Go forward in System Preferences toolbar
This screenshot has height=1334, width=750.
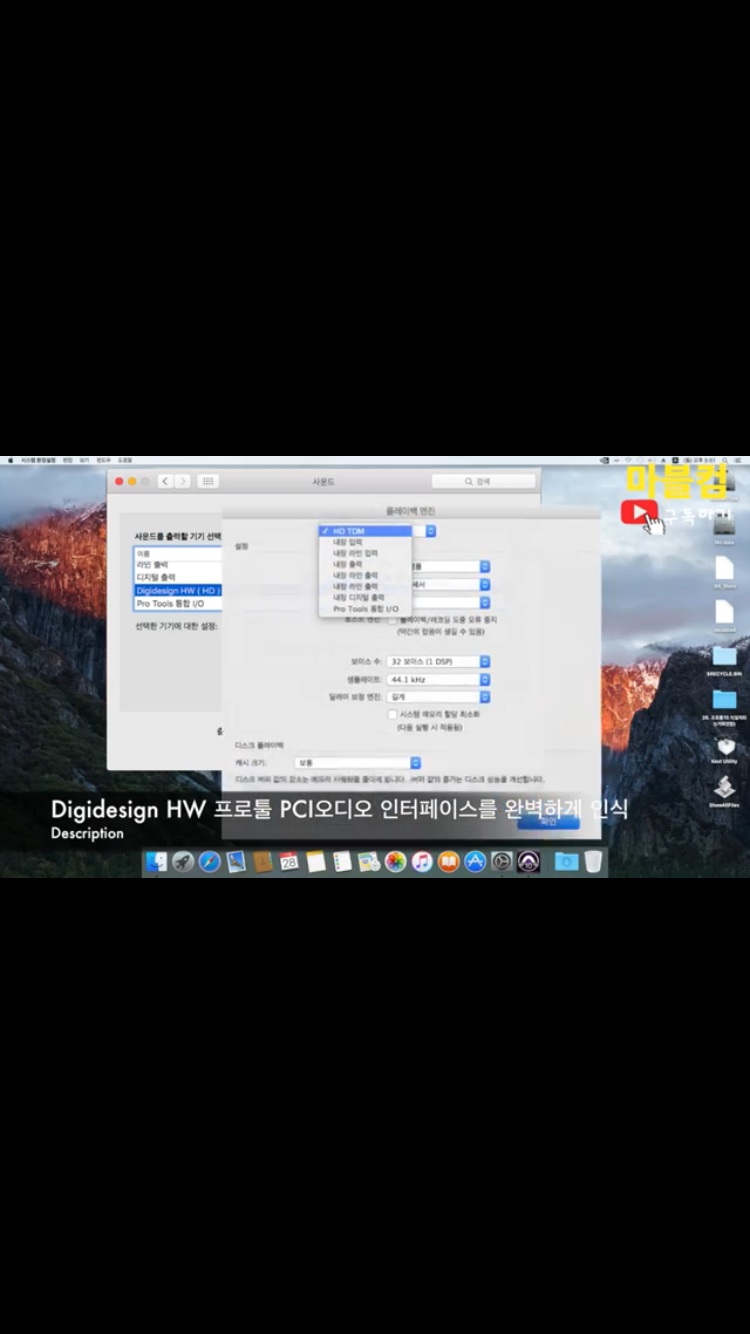182,481
